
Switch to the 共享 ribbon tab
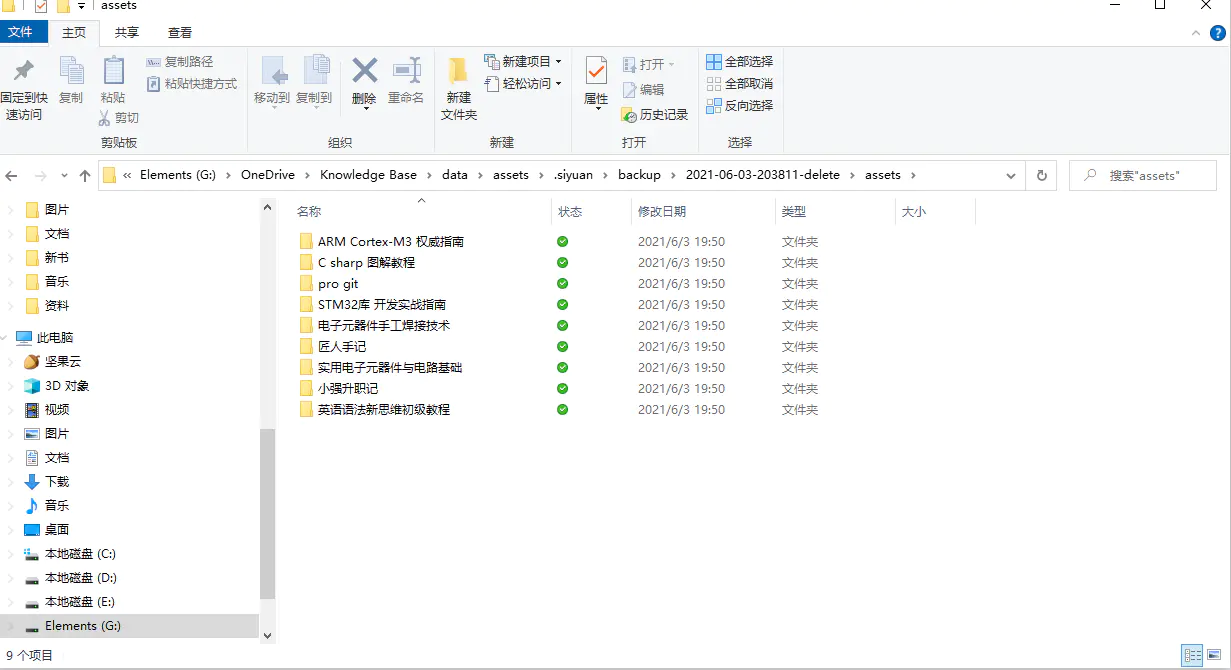click(127, 33)
